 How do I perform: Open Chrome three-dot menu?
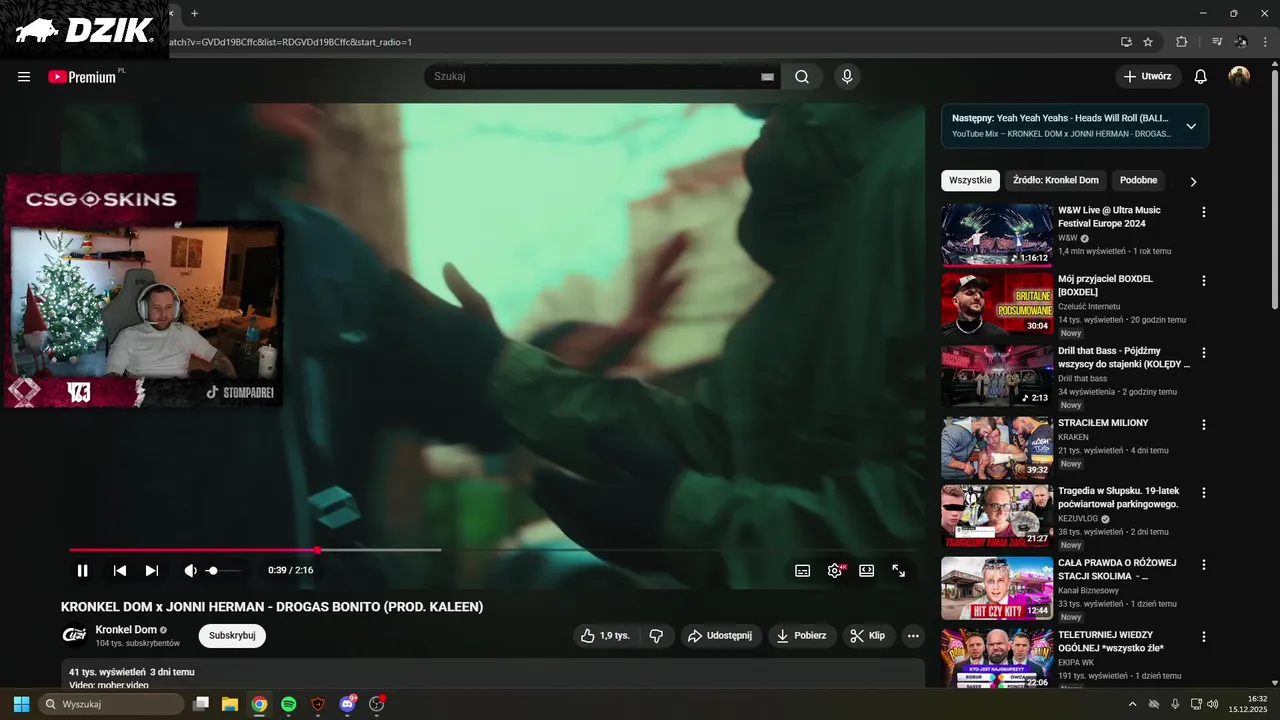coord(1265,42)
